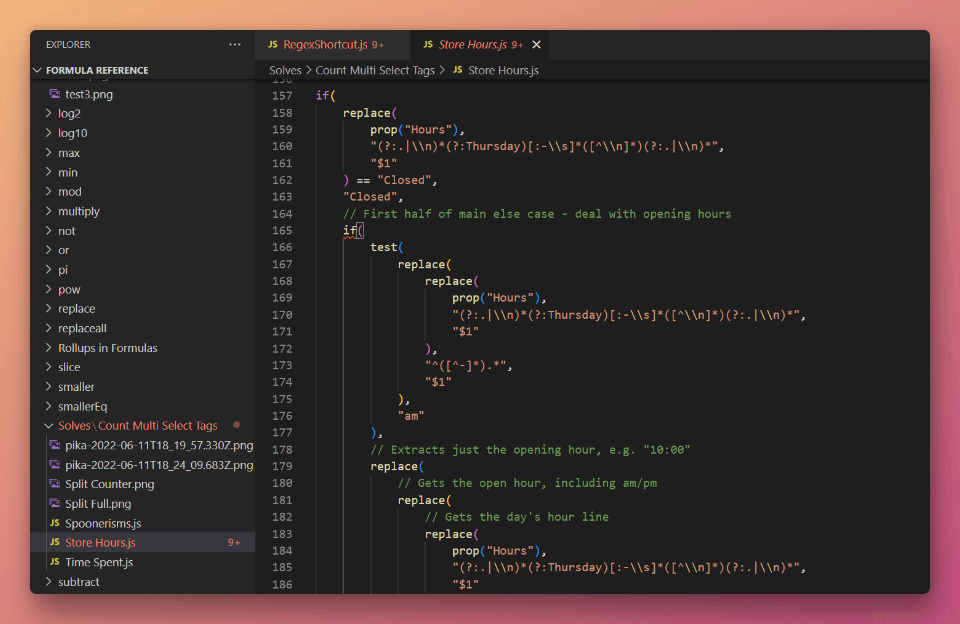This screenshot has width=960, height=624.
Task: Close the Store Hours.js tab
Action: (536, 45)
